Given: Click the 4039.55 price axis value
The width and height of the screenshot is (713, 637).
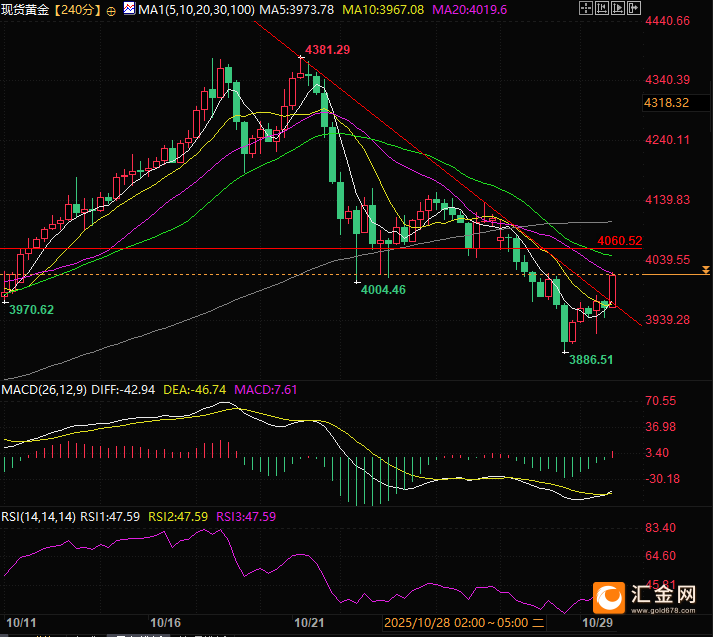Looking at the screenshot, I should [x=668, y=260].
